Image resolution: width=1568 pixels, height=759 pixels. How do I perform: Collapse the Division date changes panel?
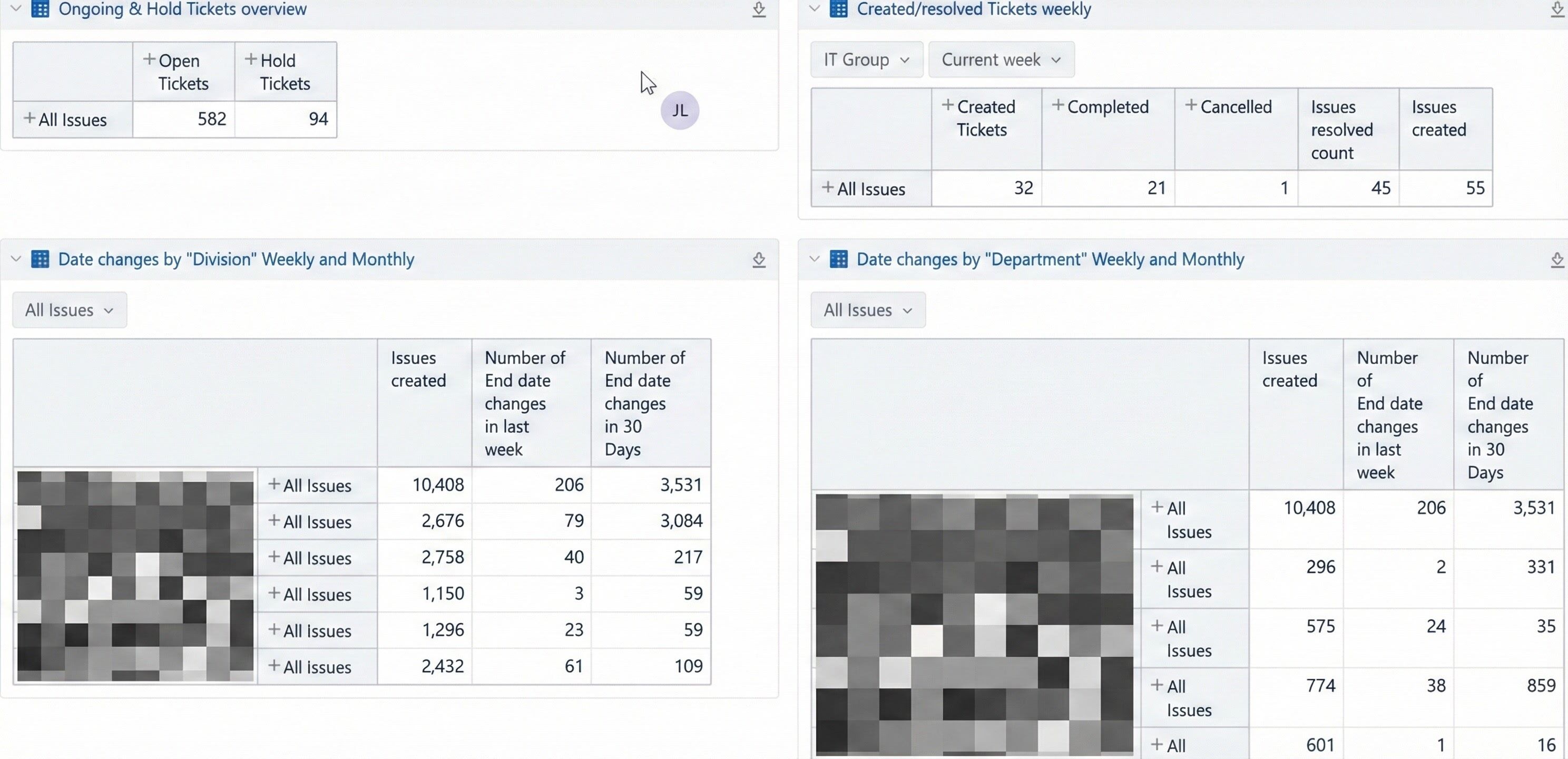pyautogui.click(x=16, y=259)
